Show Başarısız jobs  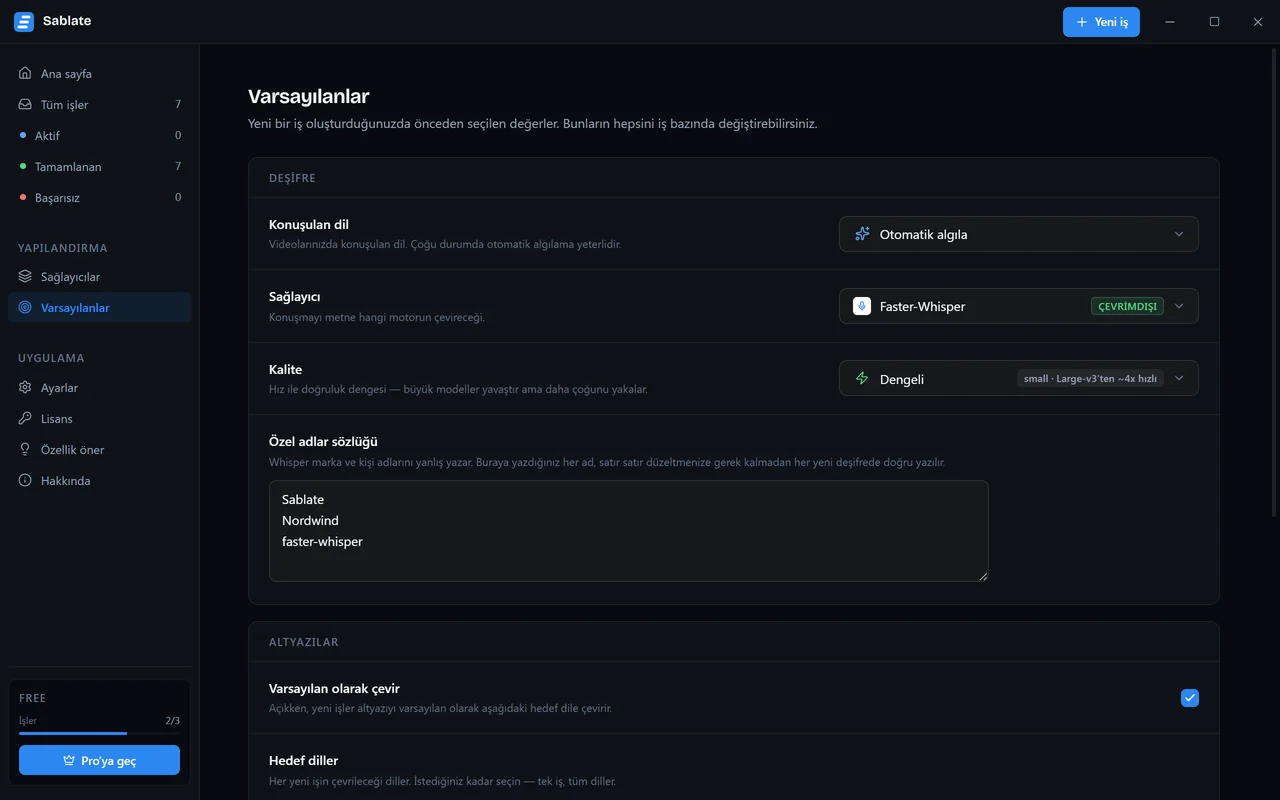point(99,197)
